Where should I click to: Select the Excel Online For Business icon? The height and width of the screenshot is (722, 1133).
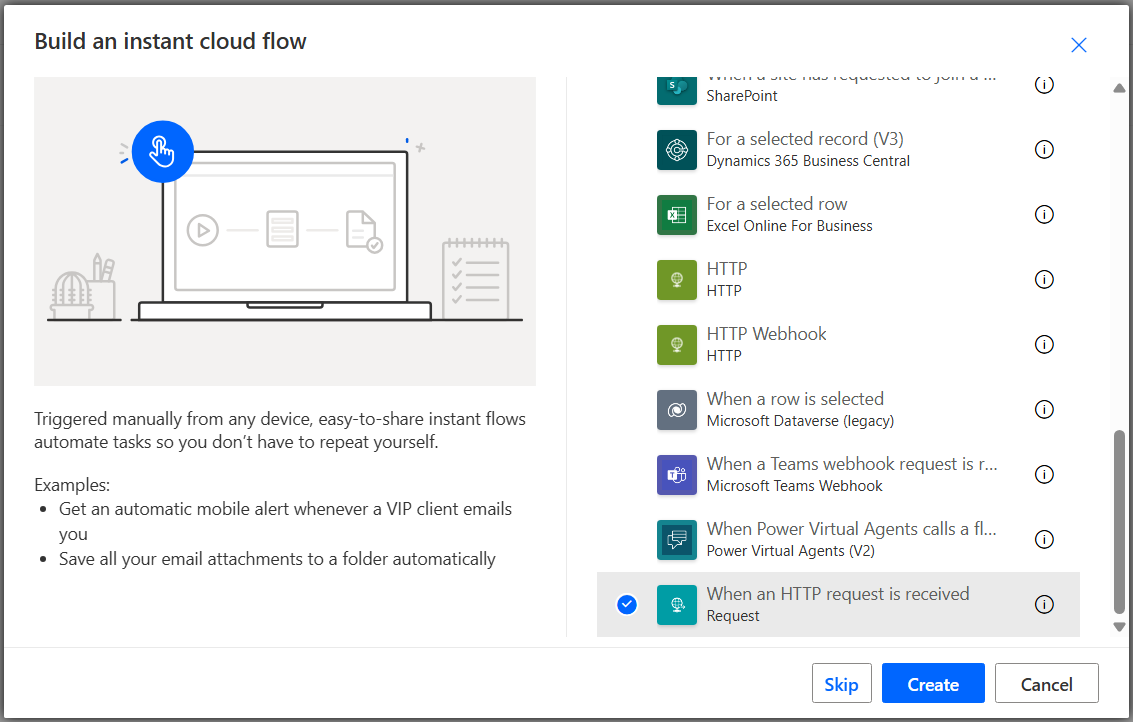676,214
